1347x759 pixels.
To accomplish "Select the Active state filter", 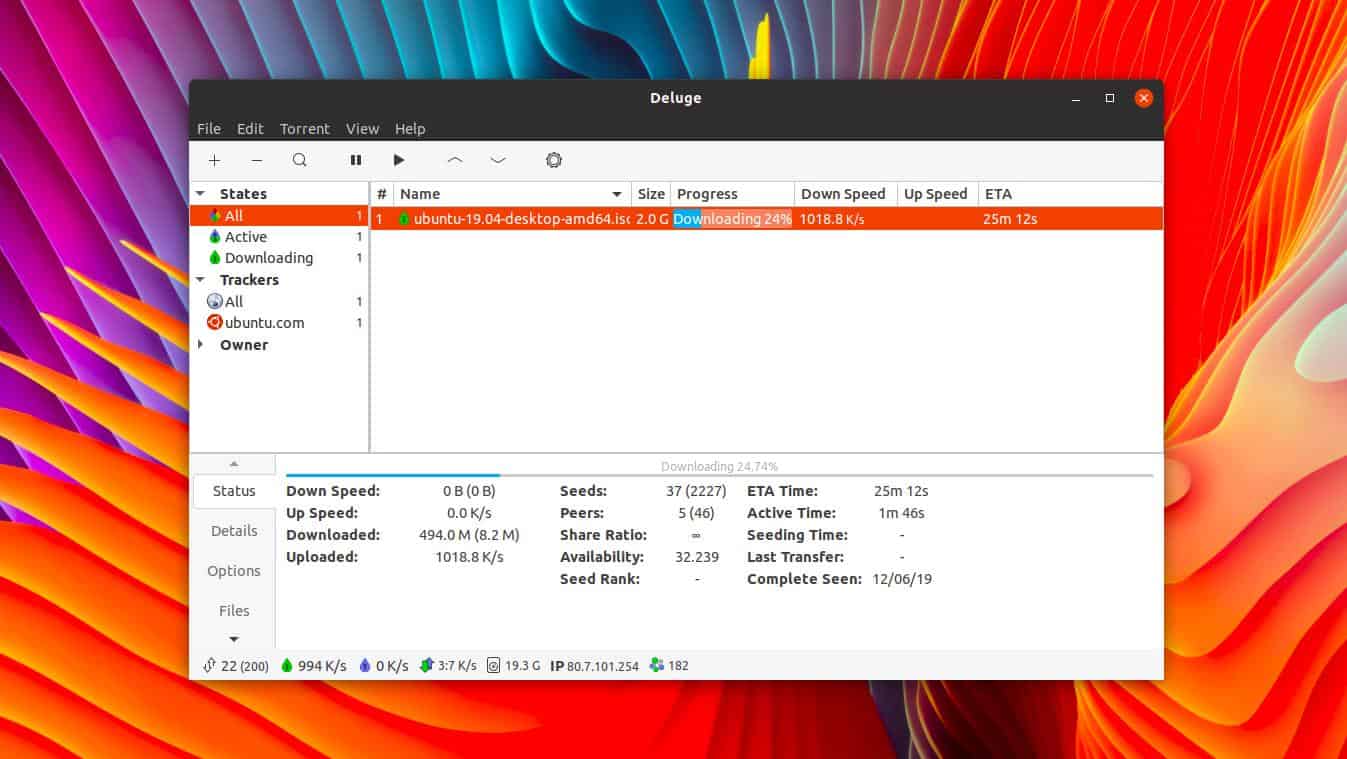I will point(279,237).
